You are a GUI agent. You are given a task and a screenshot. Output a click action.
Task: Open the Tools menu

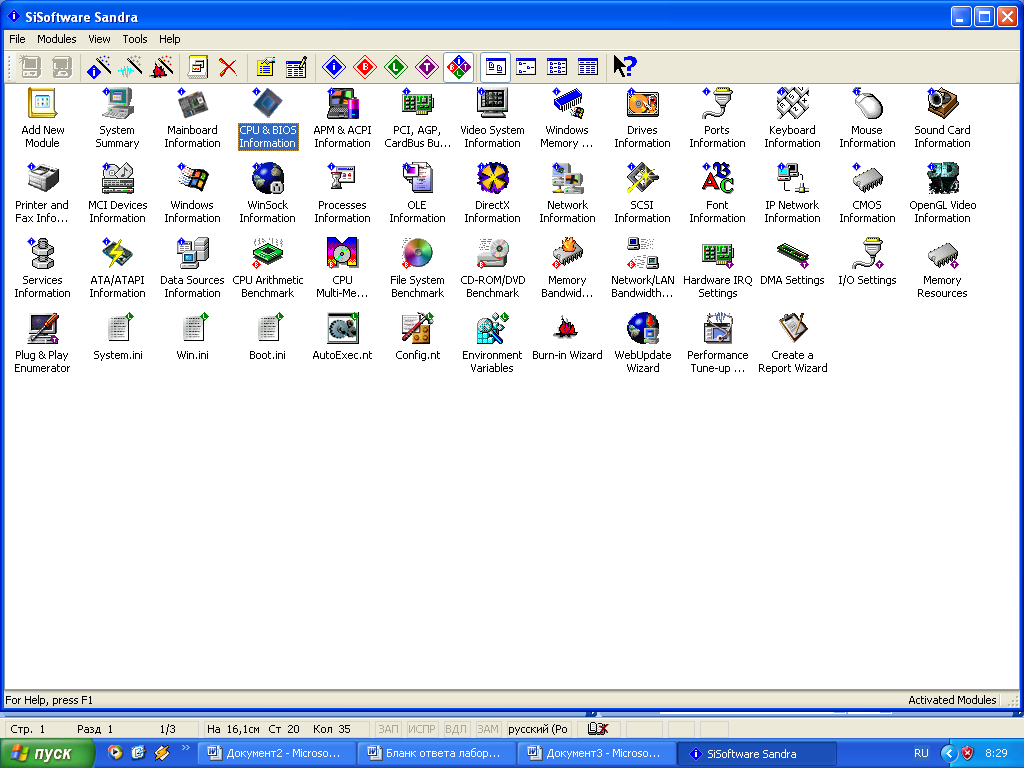pos(135,39)
